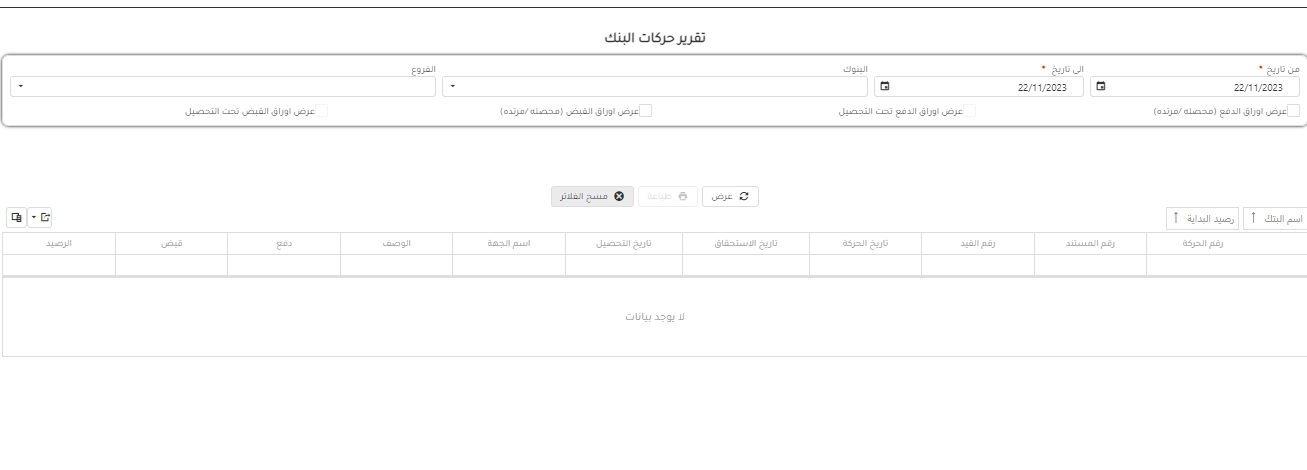The width and height of the screenshot is (1307, 470).
Task: Click the export icon above the grid
Action: [44, 216]
